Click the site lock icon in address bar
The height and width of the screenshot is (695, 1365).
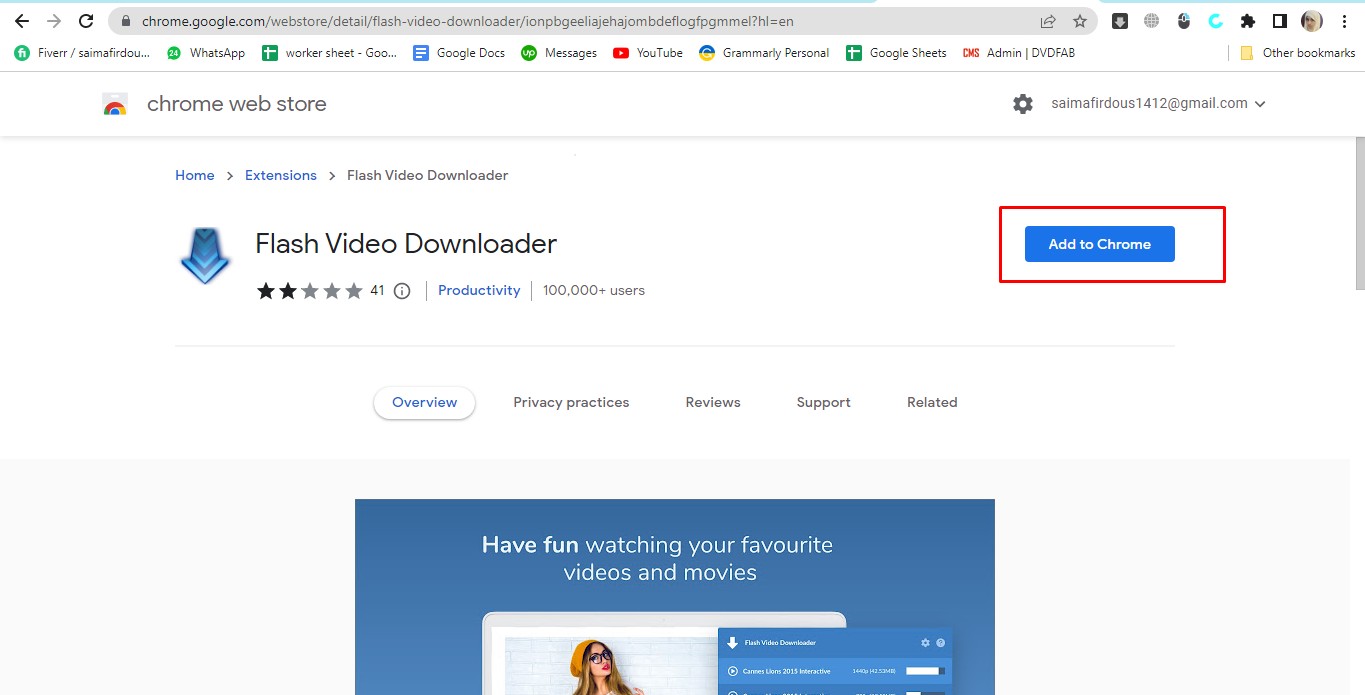coord(125,21)
